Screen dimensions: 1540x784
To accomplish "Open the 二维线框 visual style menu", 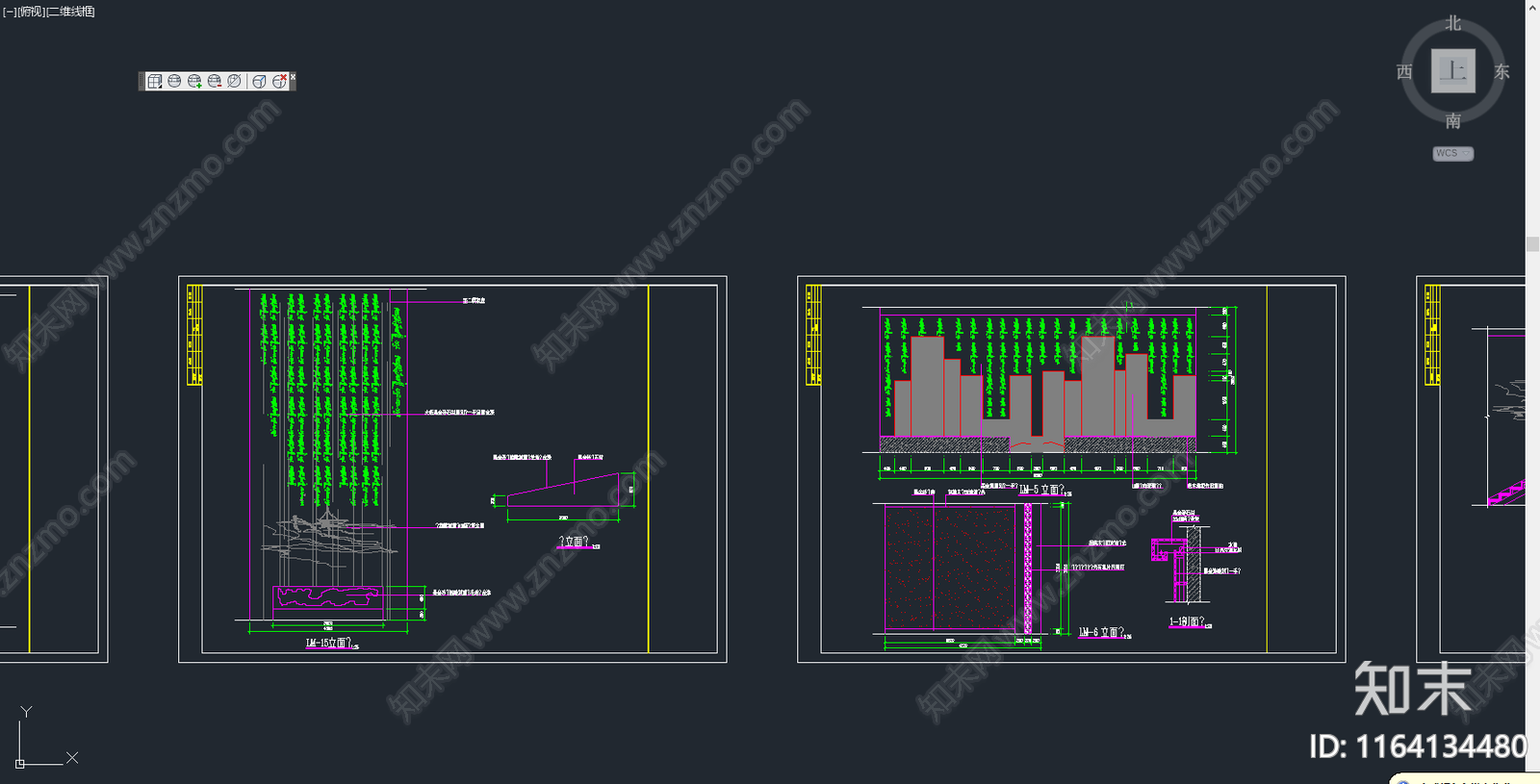I will [71, 12].
